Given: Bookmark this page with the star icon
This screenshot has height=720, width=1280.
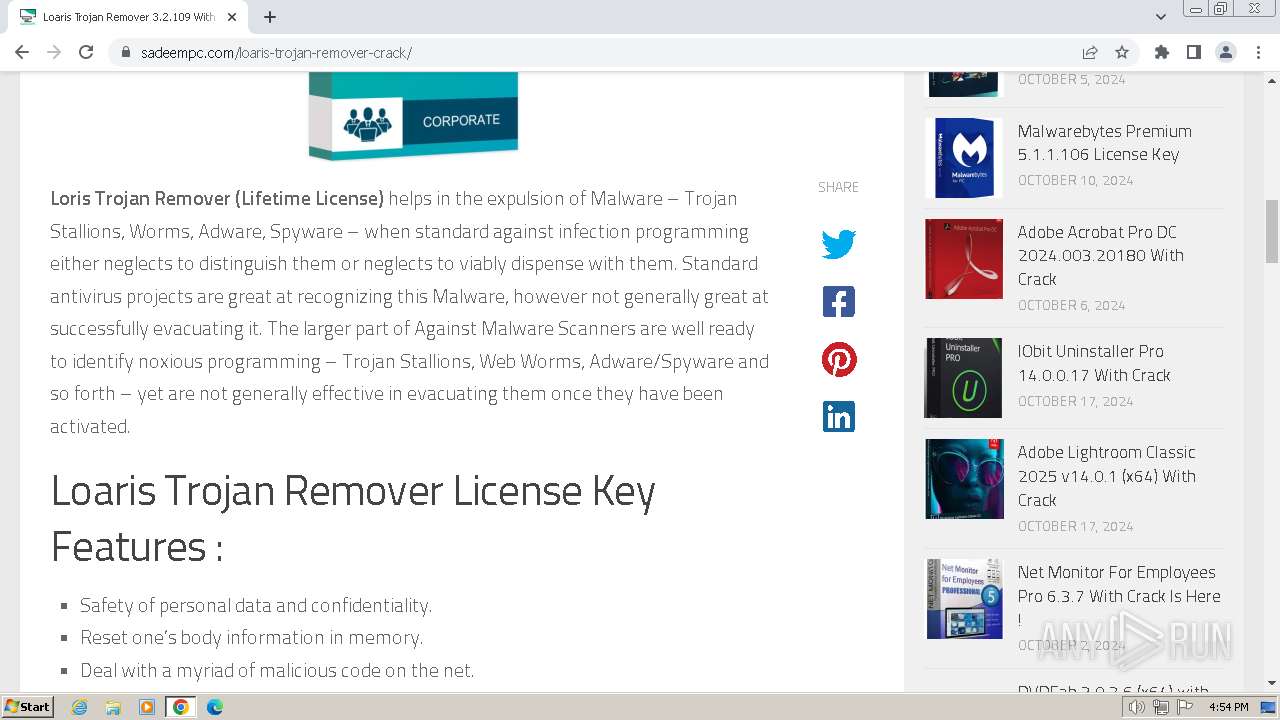Looking at the screenshot, I should point(1122,52).
